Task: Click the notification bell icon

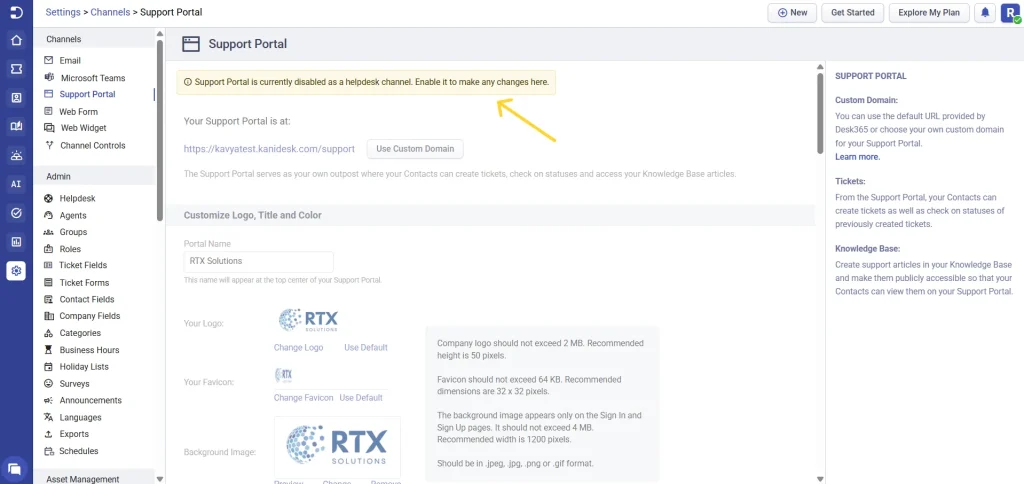Action: pos(985,13)
